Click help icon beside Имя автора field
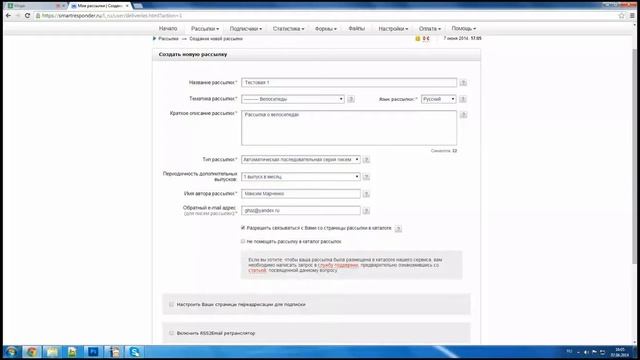 pos(366,194)
